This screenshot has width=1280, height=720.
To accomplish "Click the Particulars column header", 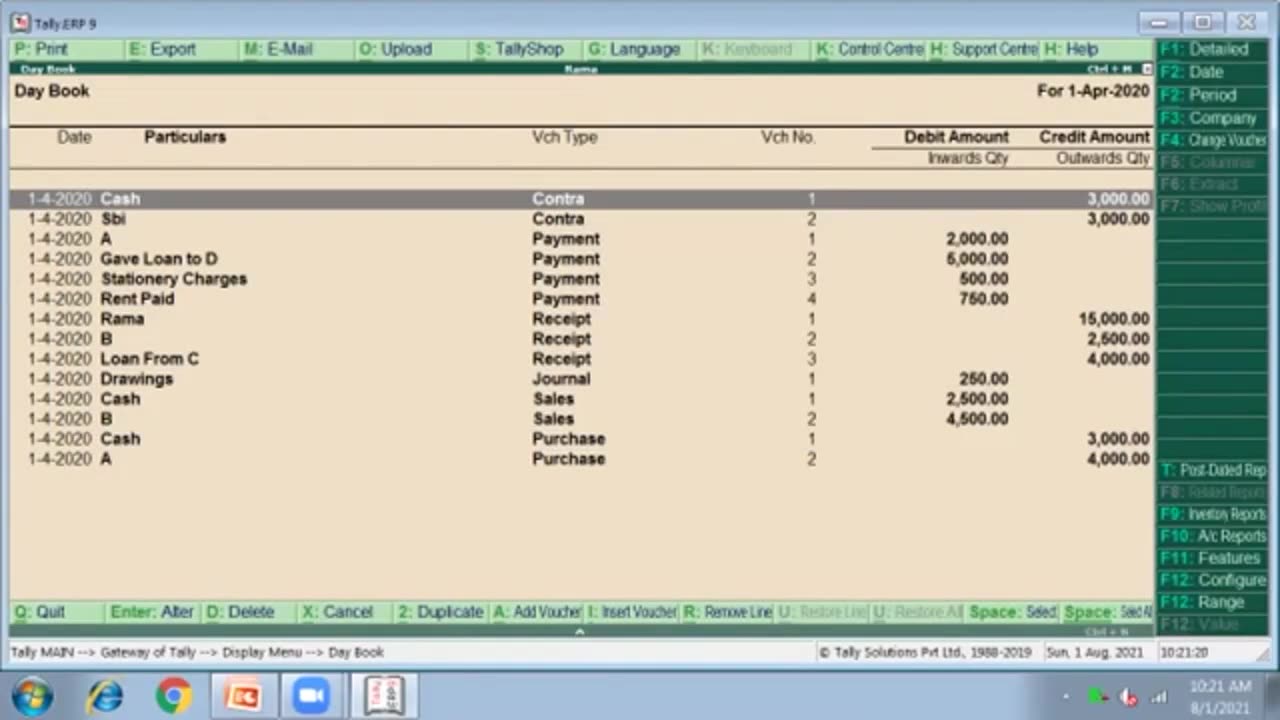I will [185, 137].
